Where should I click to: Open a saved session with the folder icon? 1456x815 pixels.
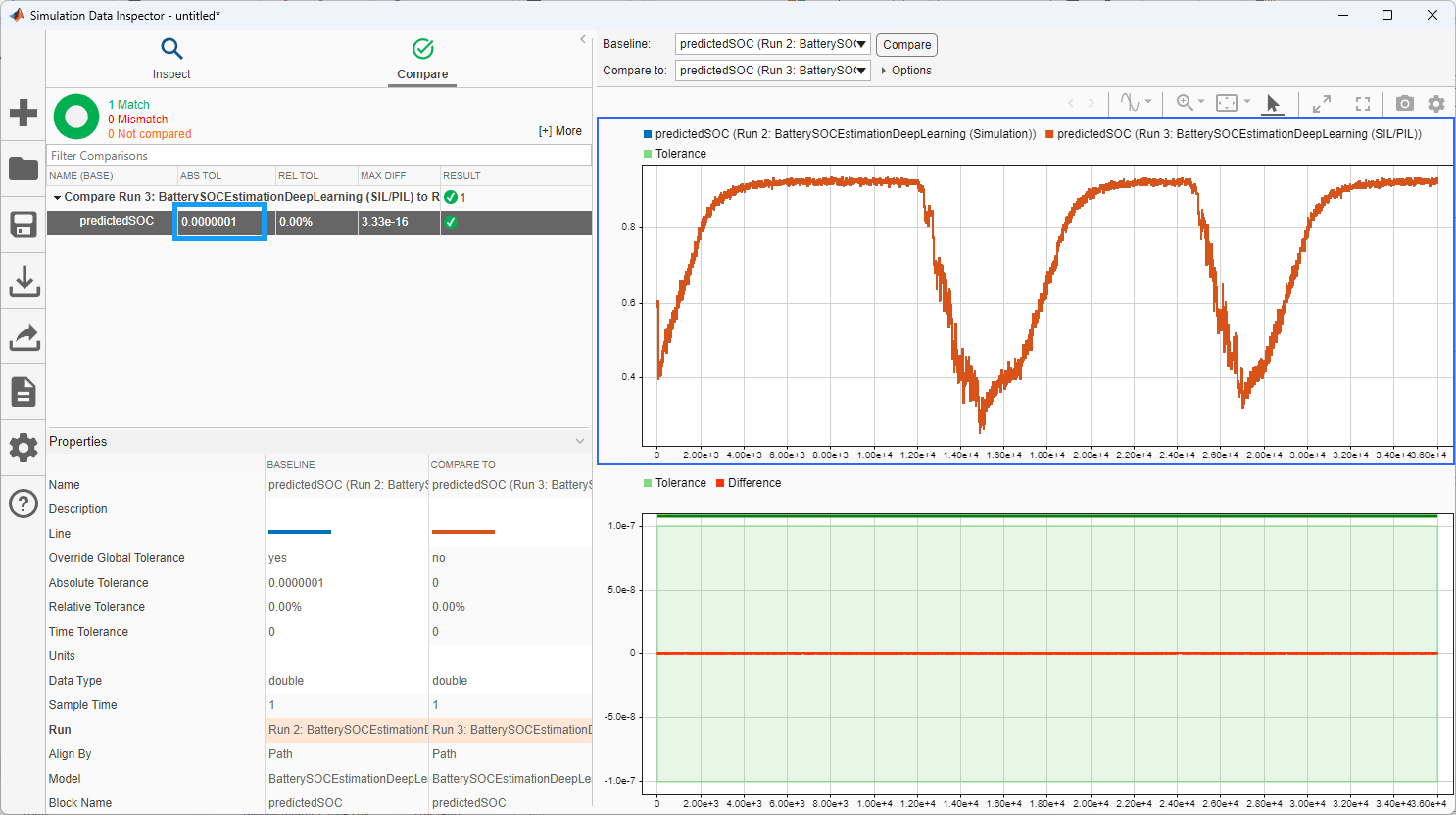pyautogui.click(x=24, y=168)
